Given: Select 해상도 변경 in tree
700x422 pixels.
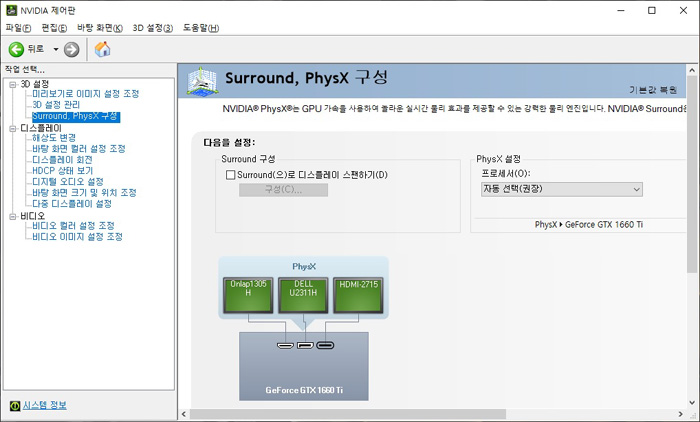Looking at the screenshot, I should [54, 138].
